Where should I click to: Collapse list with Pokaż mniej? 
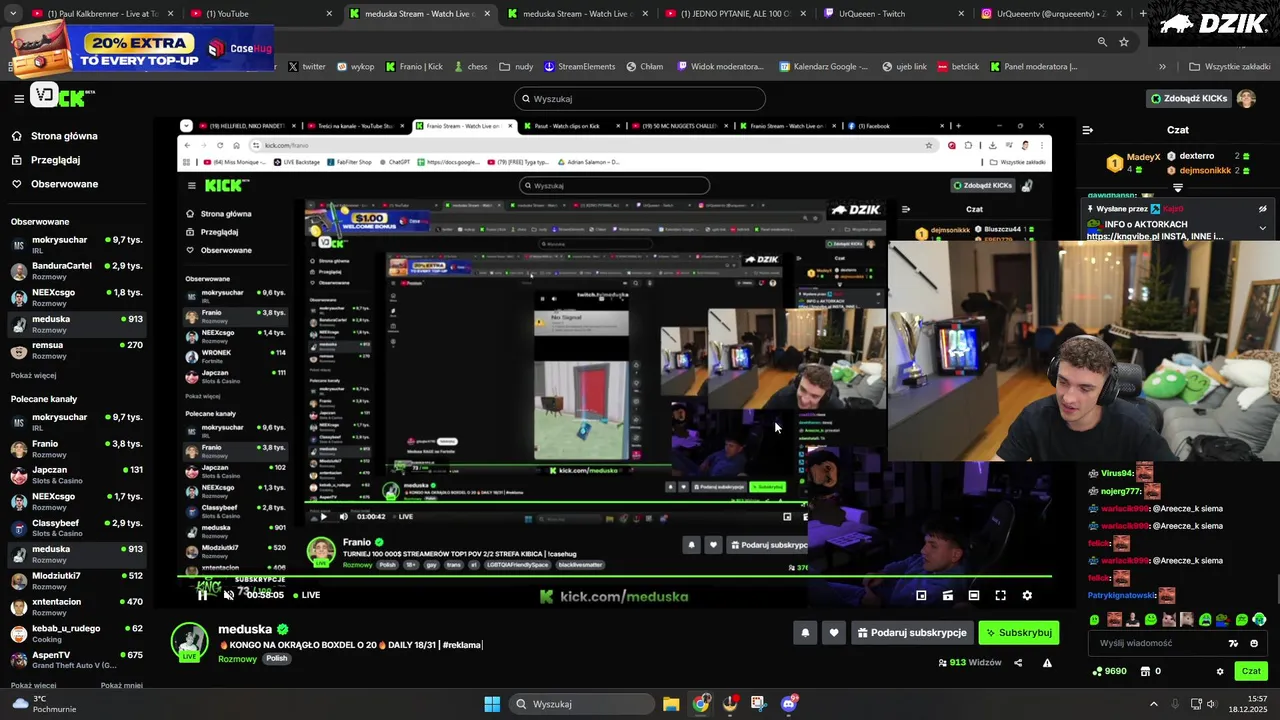tap(121, 685)
